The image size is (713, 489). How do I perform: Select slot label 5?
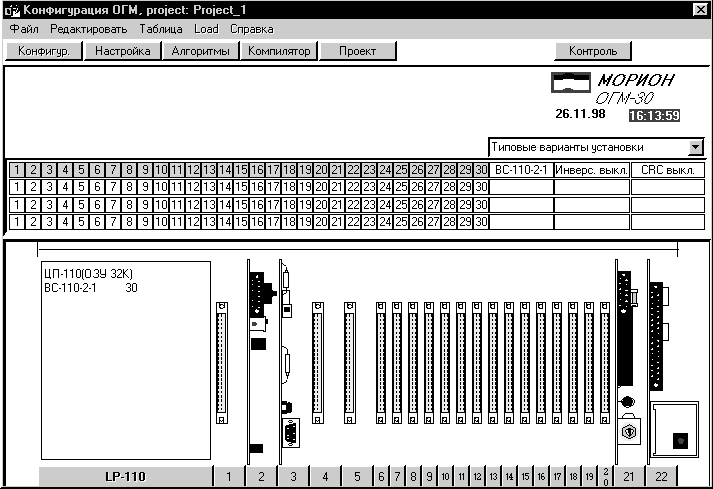pyautogui.click(x=357, y=477)
